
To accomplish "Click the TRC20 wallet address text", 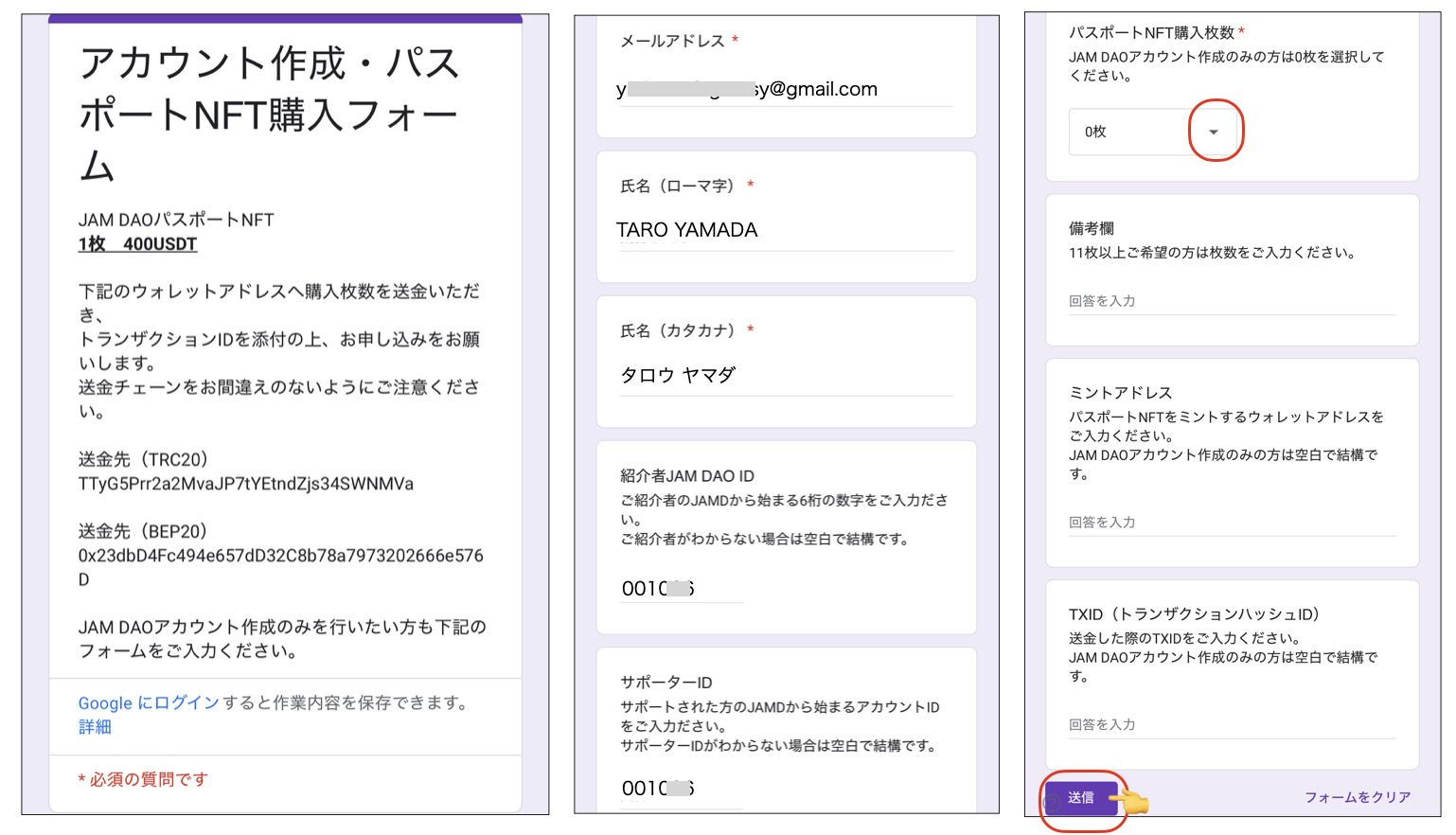I will point(246,484).
